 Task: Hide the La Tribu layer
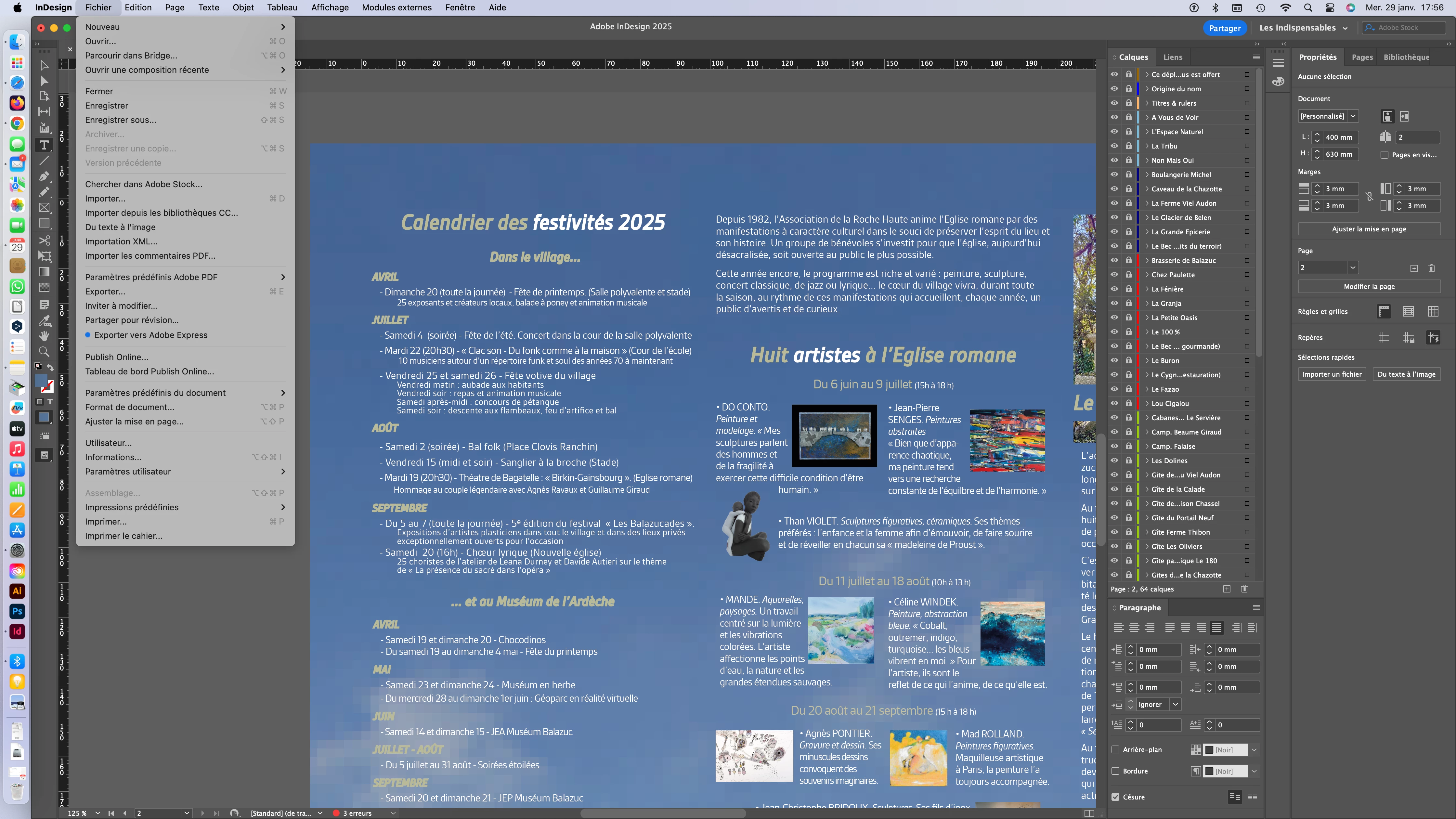pyautogui.click(x=1114, y=146)
